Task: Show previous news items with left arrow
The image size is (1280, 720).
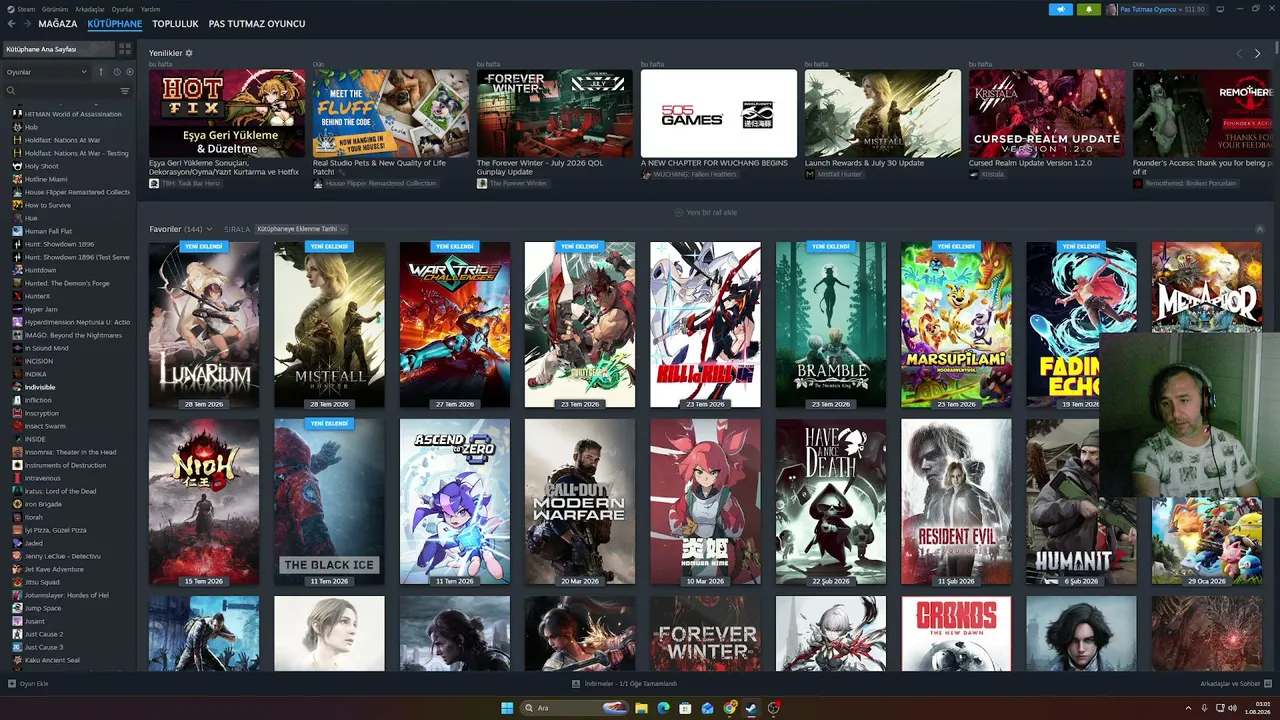Action: 1239,53
